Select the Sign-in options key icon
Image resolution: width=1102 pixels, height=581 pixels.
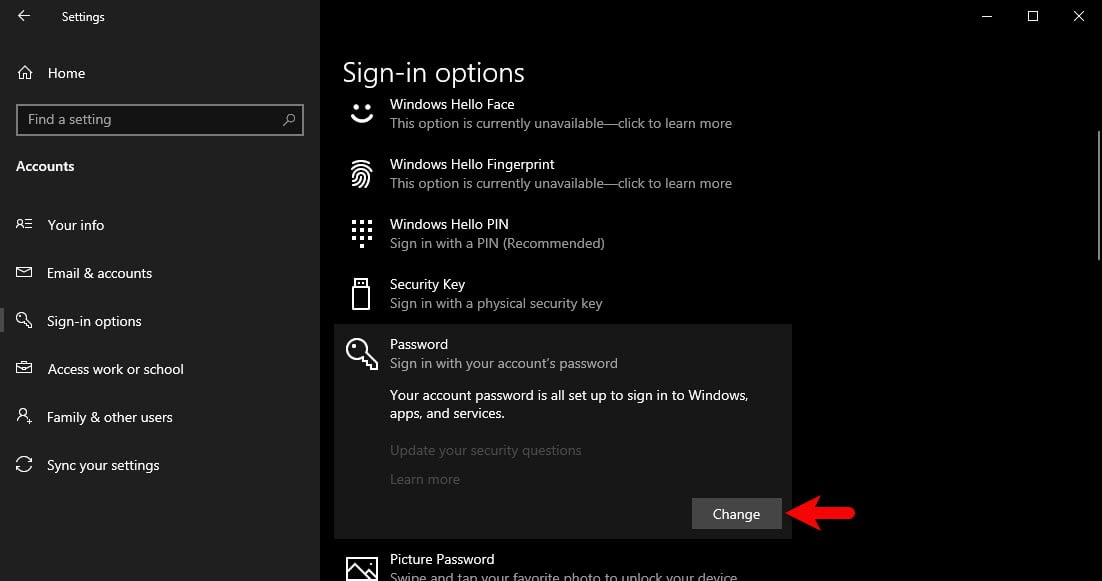click(x=24, y=320)
